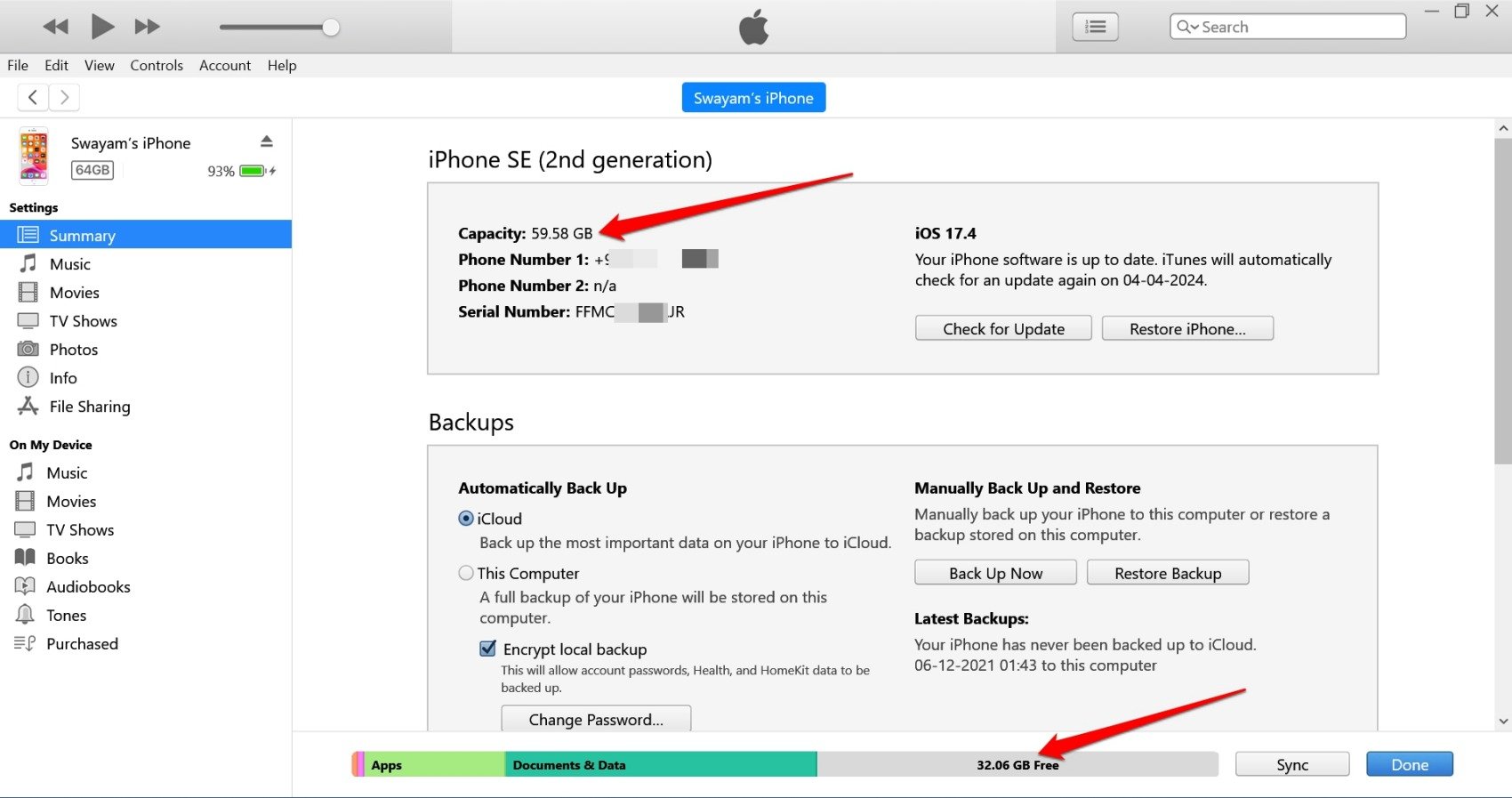Navigate forward with right chevron

[x=64, y=97]
